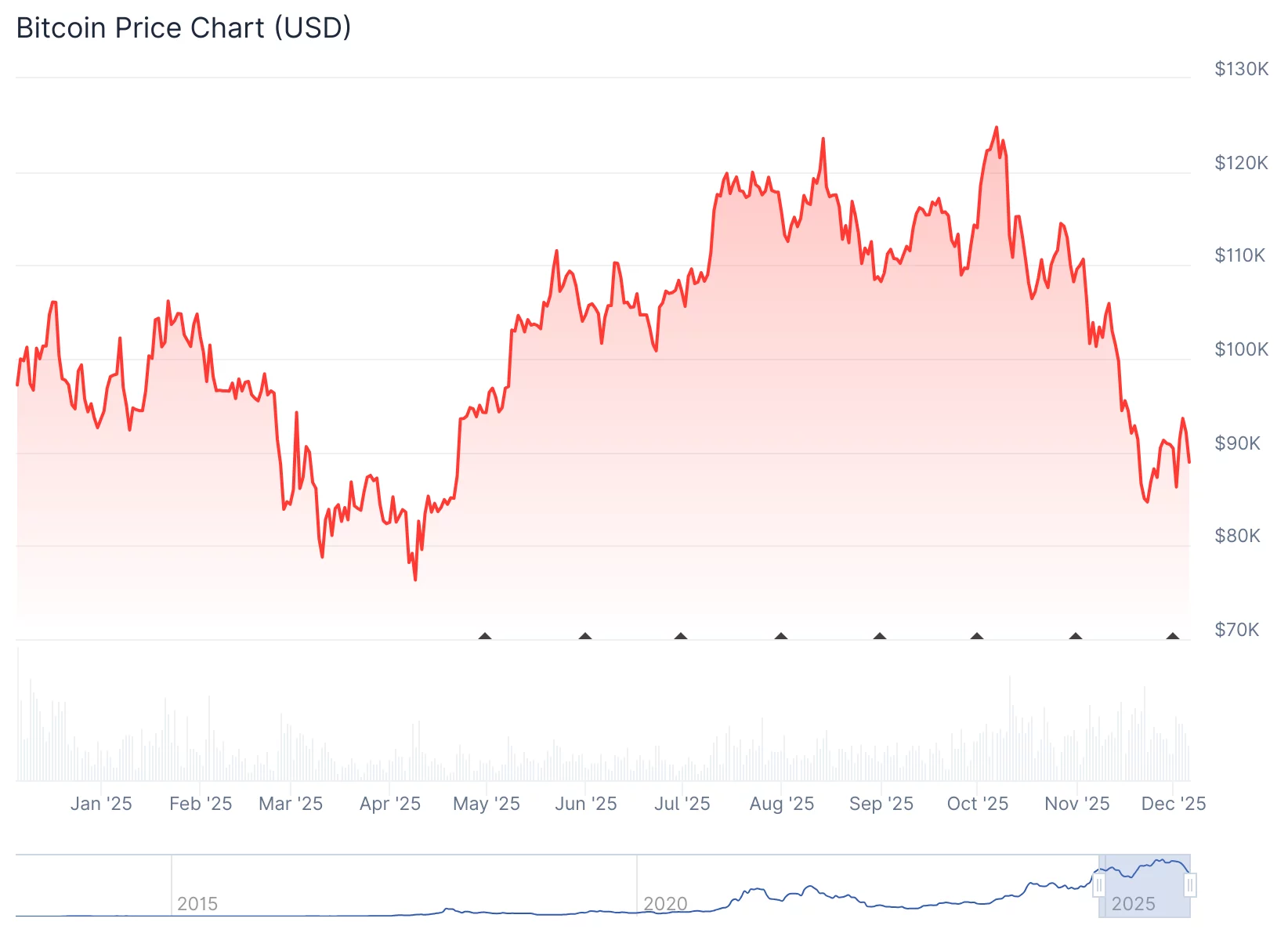
Task: Select the diamond marker above Jun '25
Action: point(584,636)
